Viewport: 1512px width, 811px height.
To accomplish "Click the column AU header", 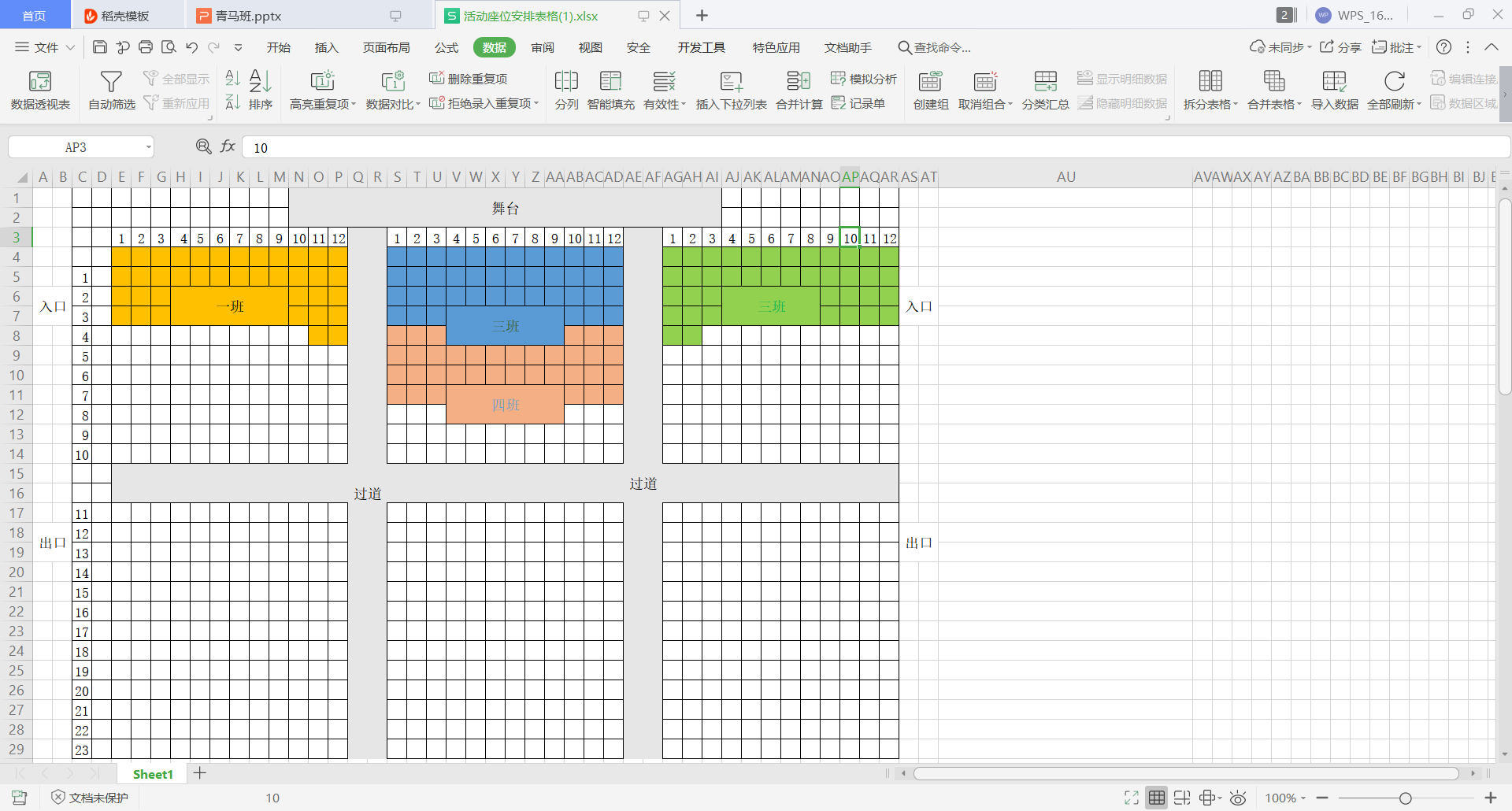I will pos(1065,177).
